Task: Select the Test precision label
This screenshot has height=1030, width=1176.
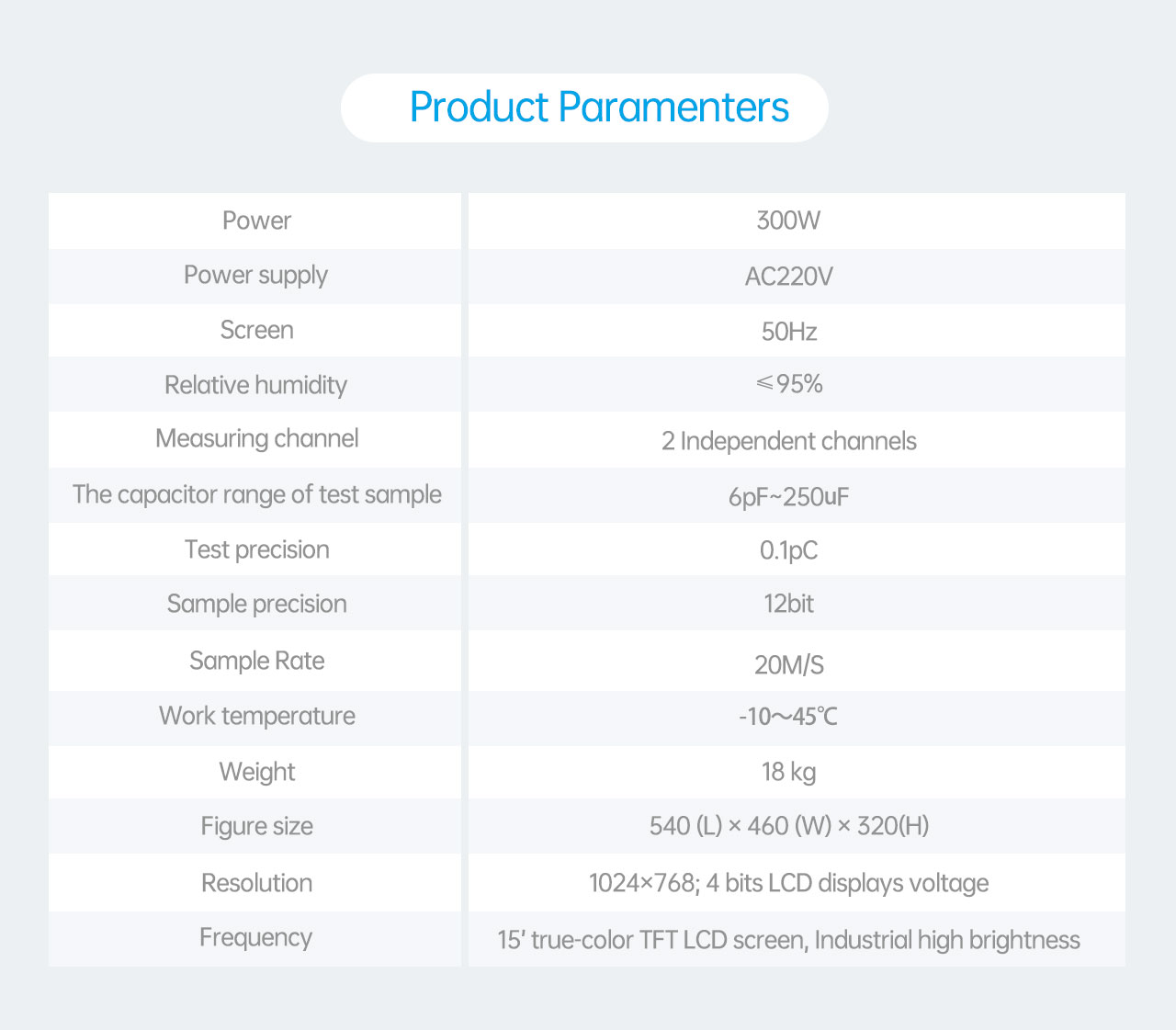Action: 256,549
